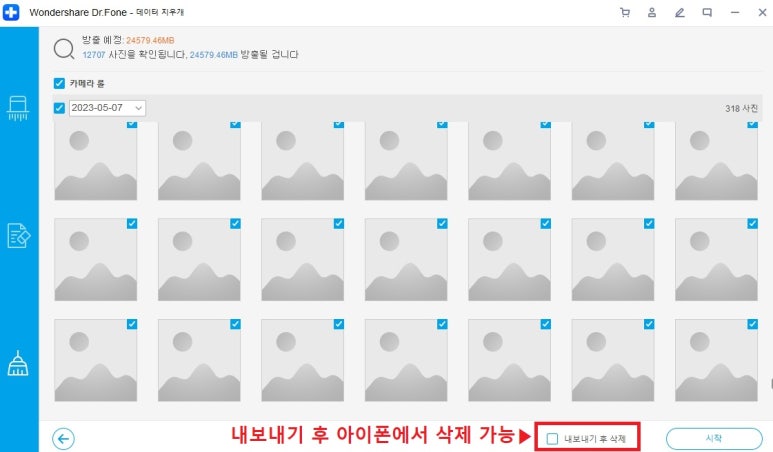Click the Dr.Fone logo icon
This screenshot has height=452, width=773.
[10, 12]
